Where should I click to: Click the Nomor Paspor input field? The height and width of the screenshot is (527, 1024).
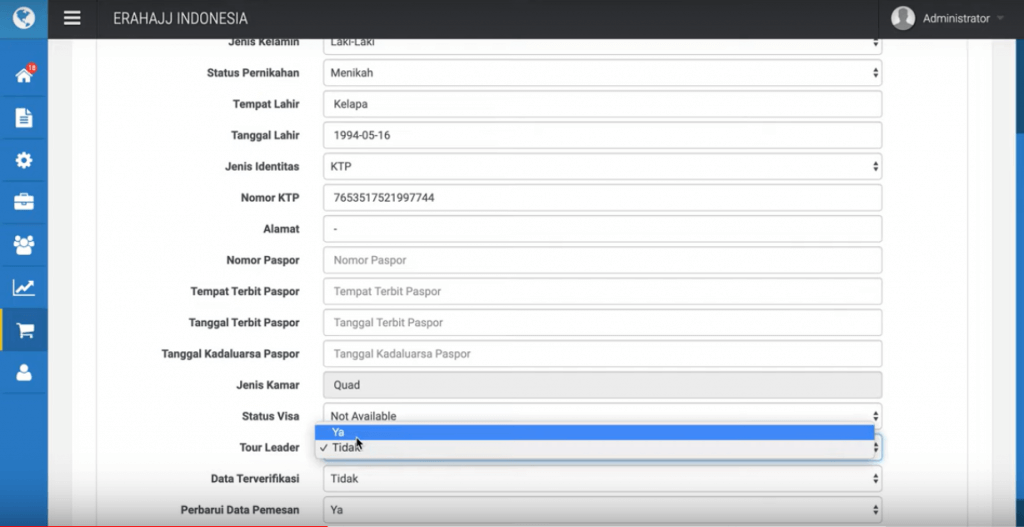pyautogui.click(x=602, y=260)
